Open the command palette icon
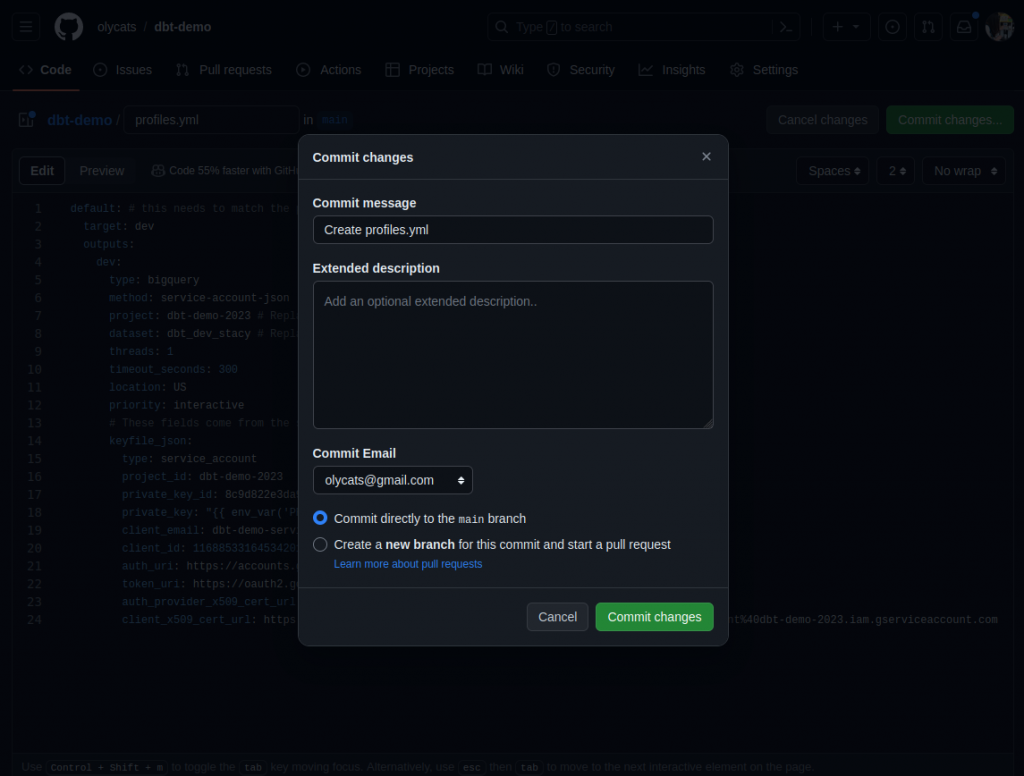Screen dimensions: 1024x776 pos(786,27)
